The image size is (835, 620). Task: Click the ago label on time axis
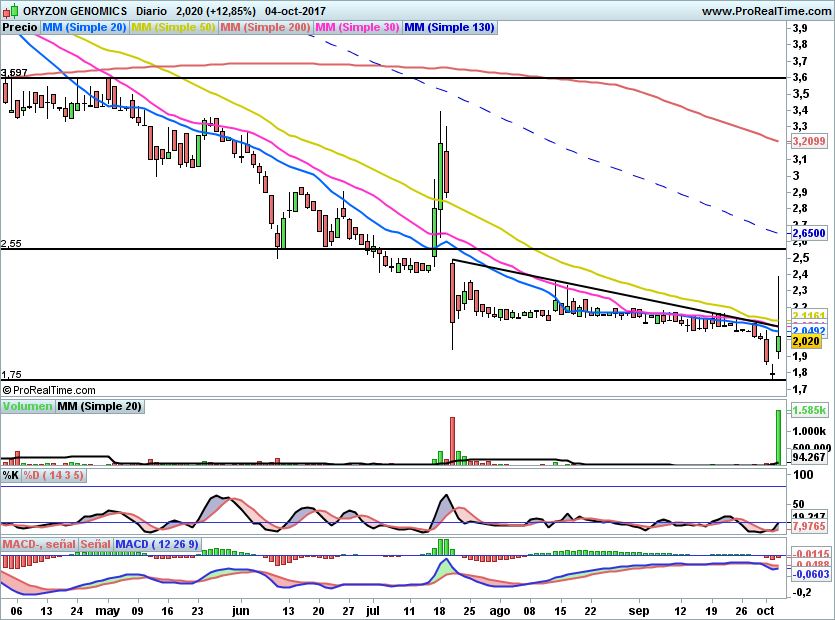point(500,611)
